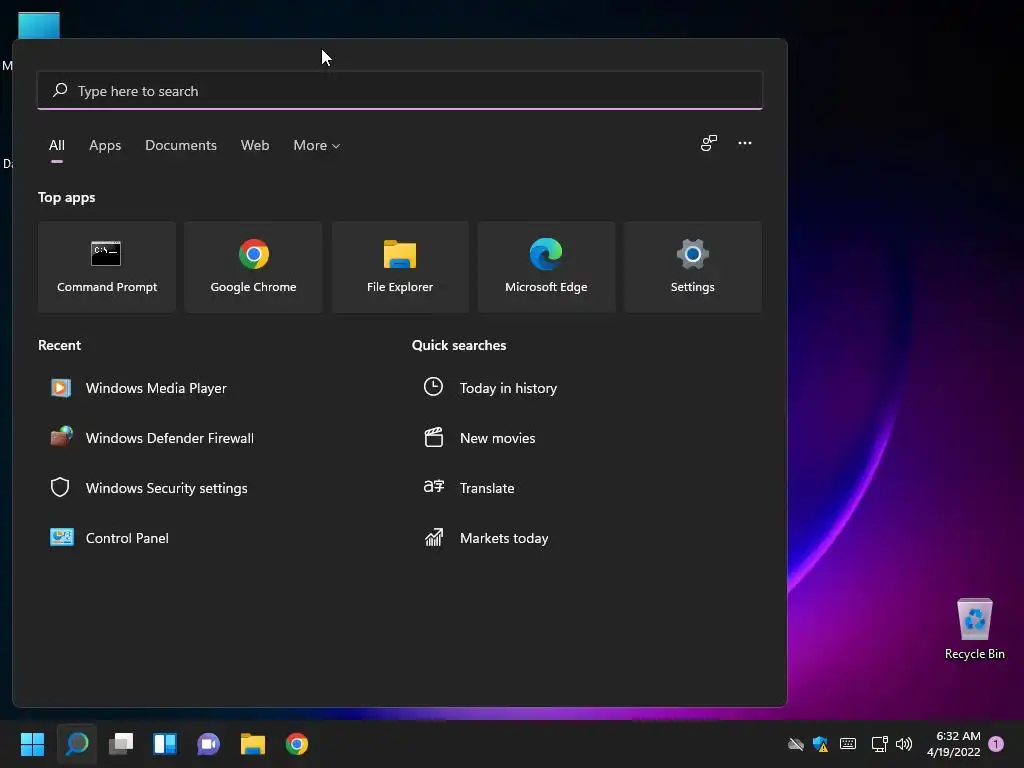Run the Markets today quick search

click(486, 538)
